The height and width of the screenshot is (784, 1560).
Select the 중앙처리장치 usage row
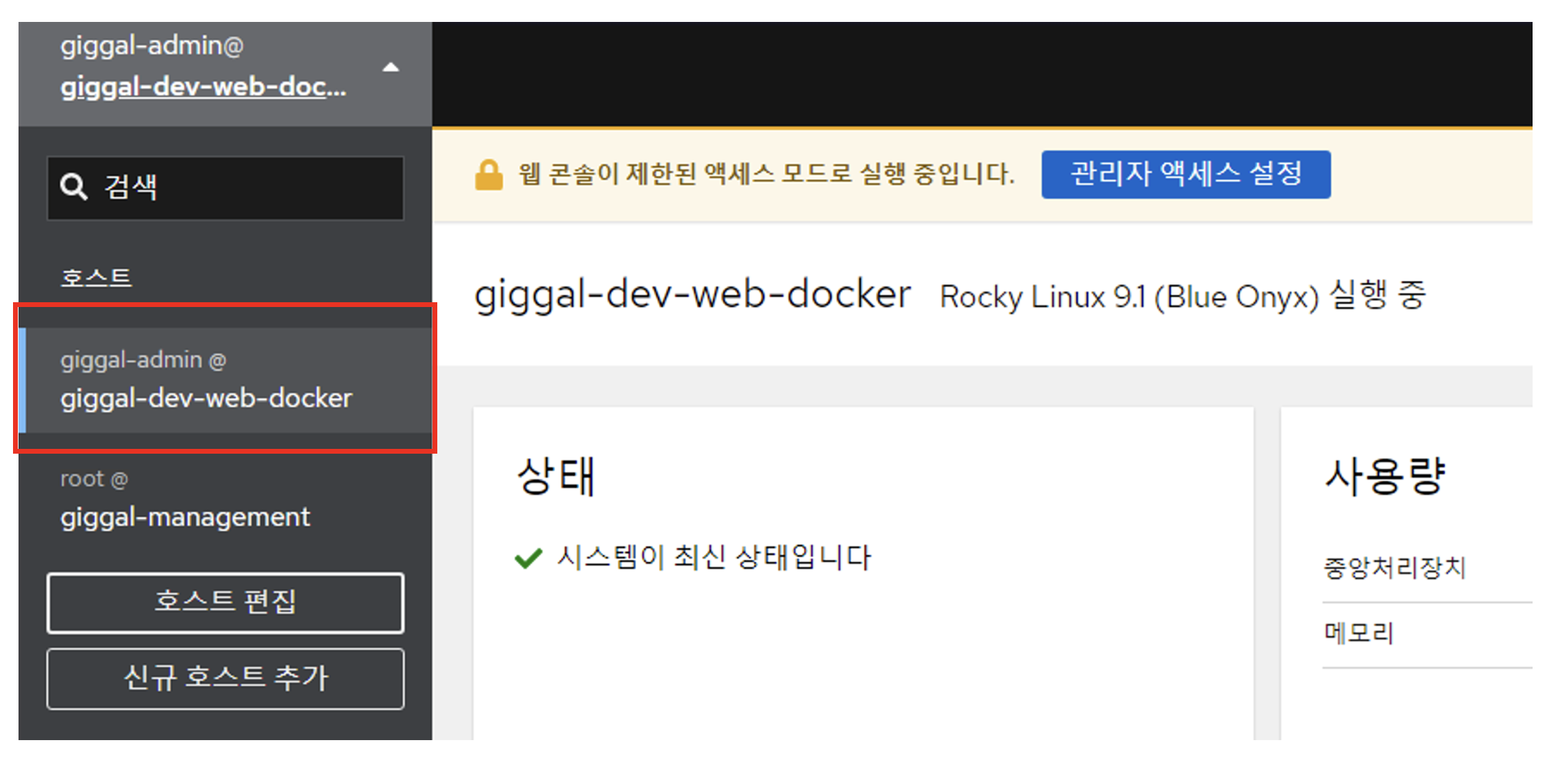click(1394, 567)
